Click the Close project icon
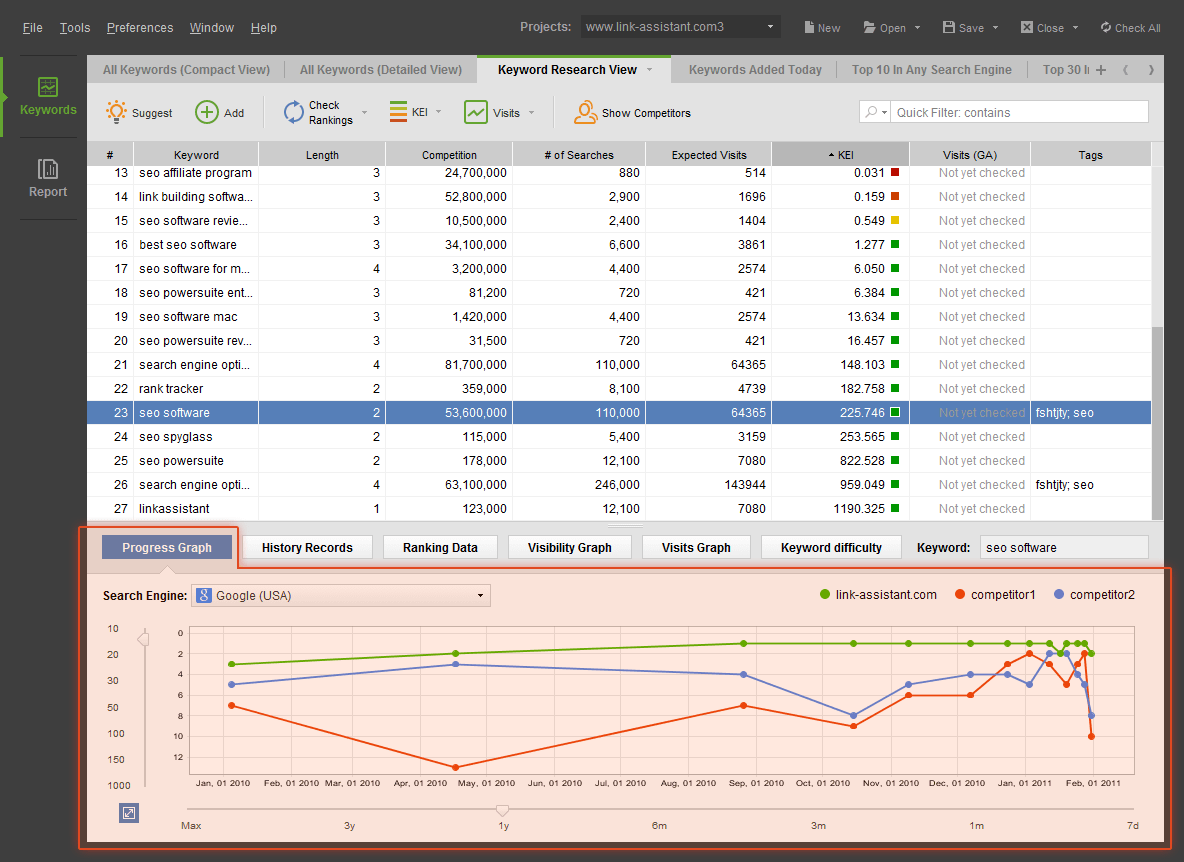The height and width of the screenshot is (862, 1184). pyautogui.click(x=1026, y=27)
